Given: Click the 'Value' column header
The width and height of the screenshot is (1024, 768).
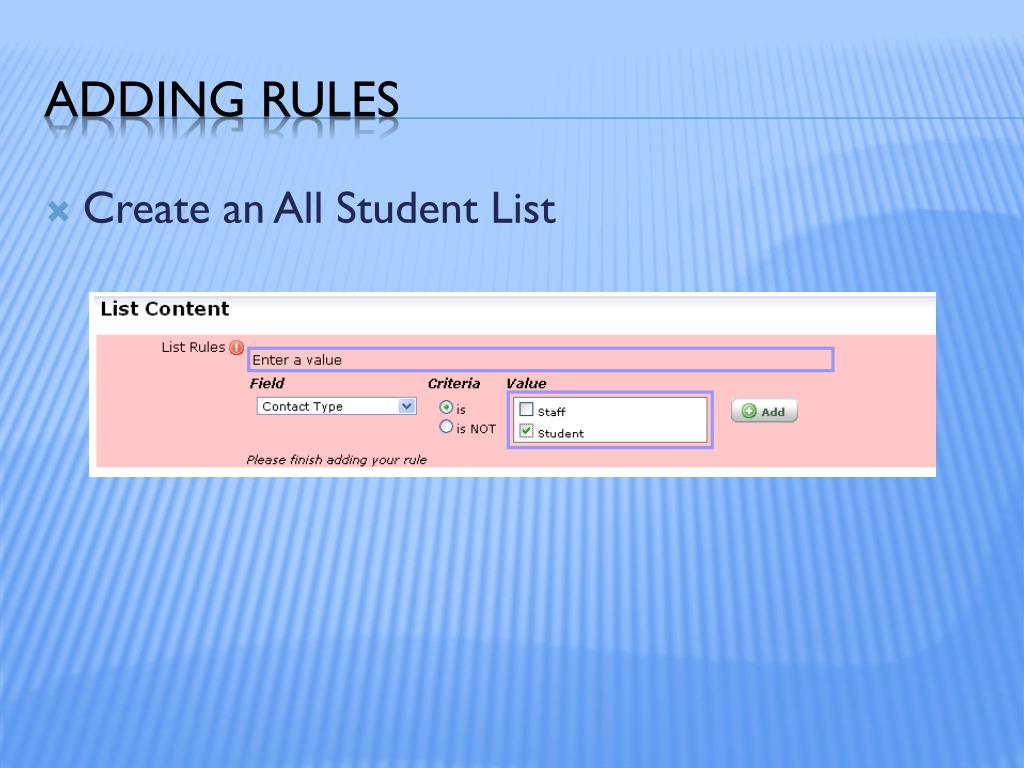Looking at the screenshot, I should 526,383.
